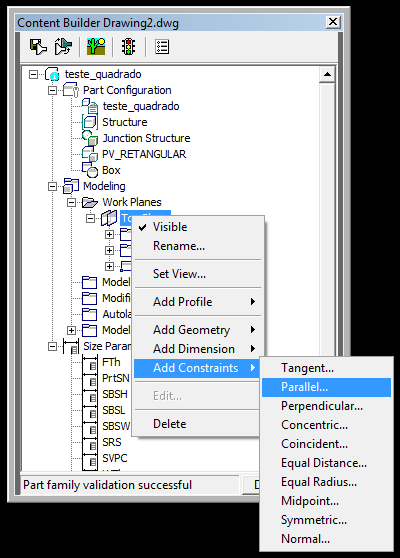Click the scrollbar up arrow
Screen dimensions: 400x558
[327, 75]
